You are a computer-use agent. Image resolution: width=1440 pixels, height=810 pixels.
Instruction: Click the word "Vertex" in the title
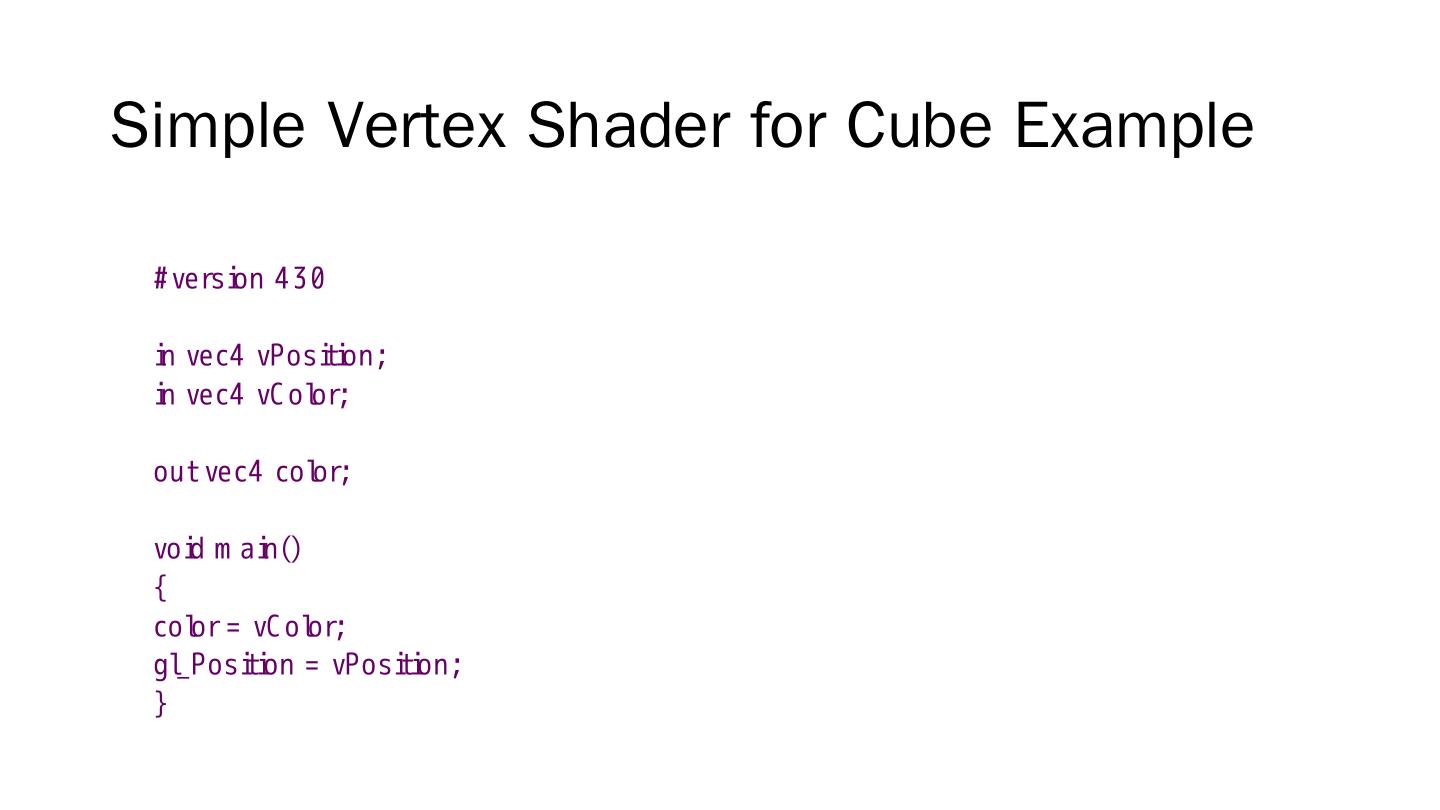pyautogui.click(x=417, y=127)
